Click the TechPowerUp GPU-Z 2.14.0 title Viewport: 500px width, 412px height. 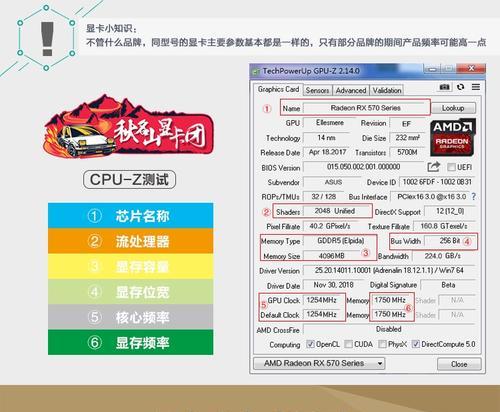[311, 71]
